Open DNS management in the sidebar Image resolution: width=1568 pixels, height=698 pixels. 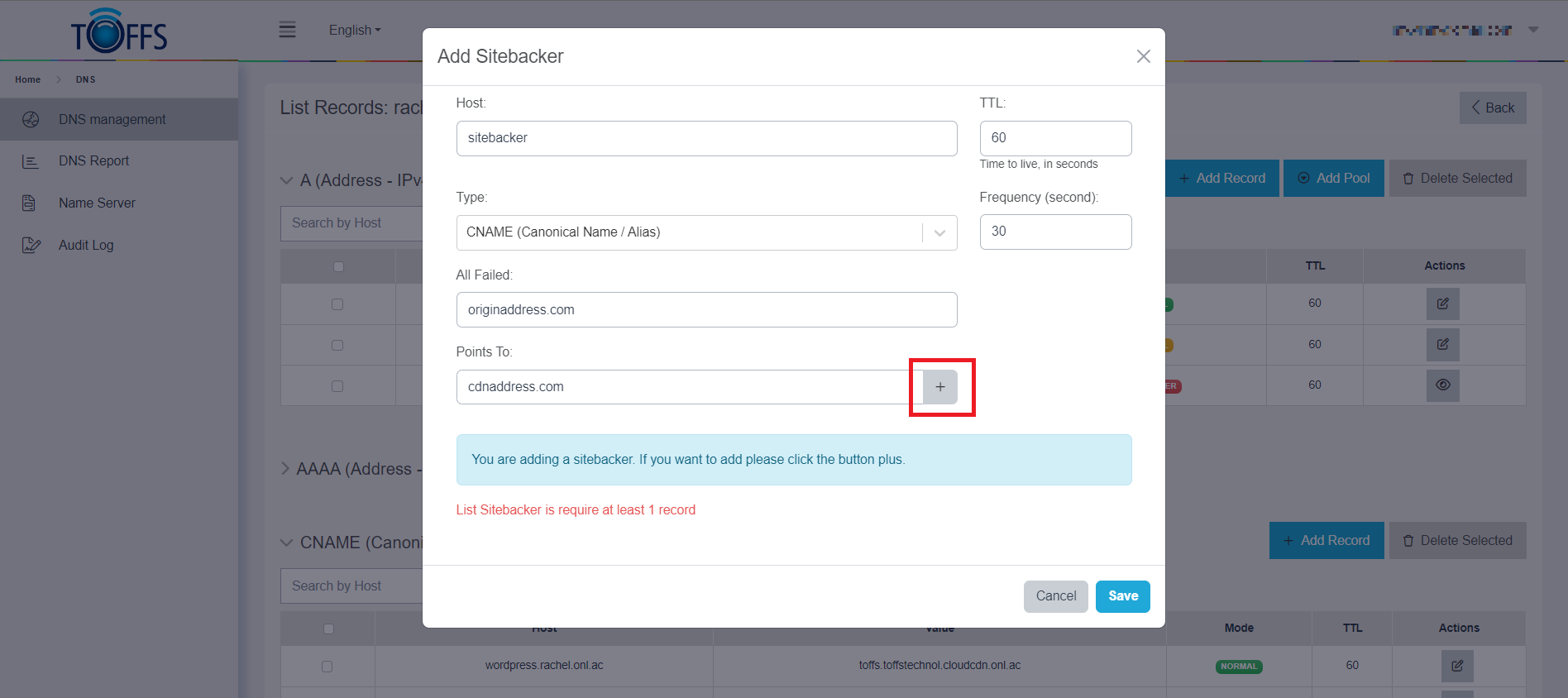(x=112, y=119)
